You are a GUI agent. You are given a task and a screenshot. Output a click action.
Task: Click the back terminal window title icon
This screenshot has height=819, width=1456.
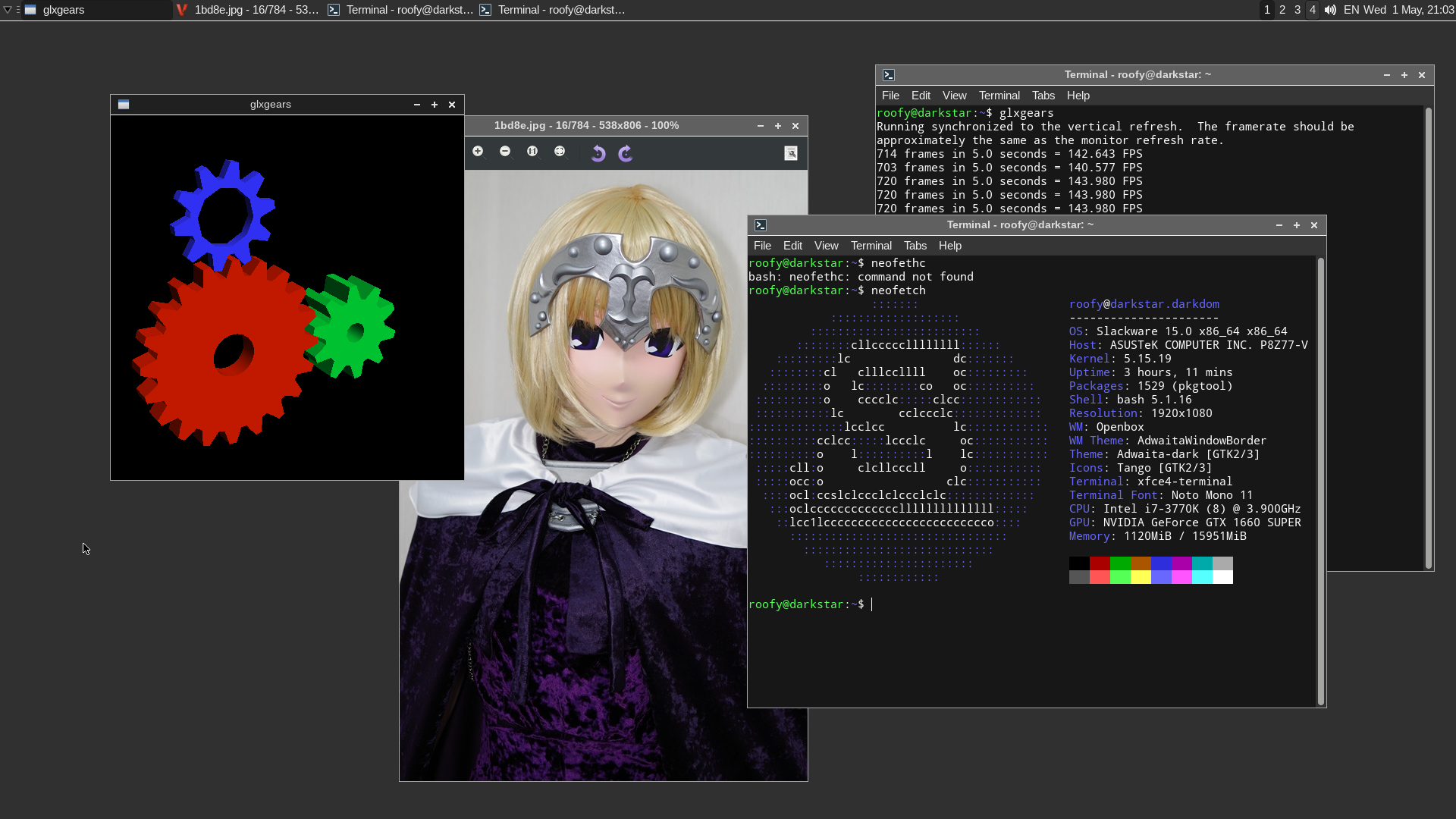click(x=889, y=75)
